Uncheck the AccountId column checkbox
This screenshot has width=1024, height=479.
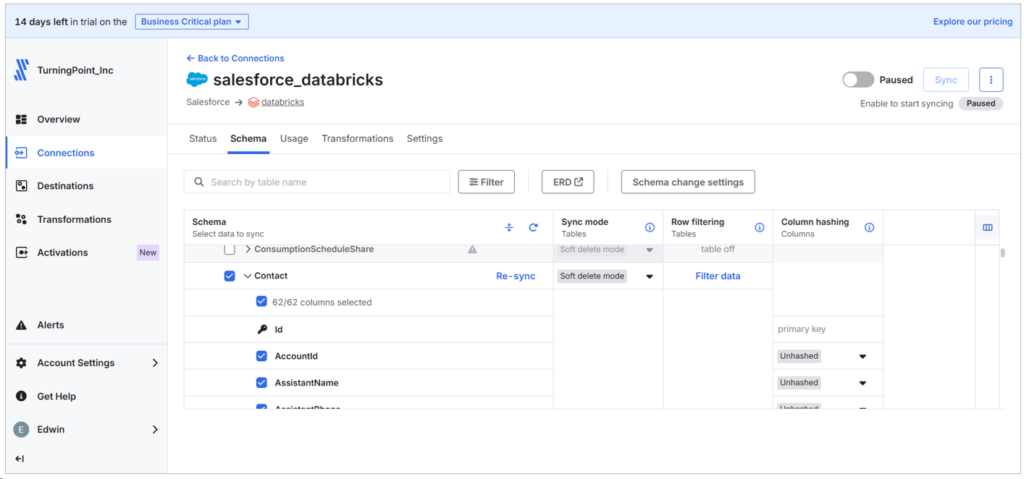click(x=261, y=356)
